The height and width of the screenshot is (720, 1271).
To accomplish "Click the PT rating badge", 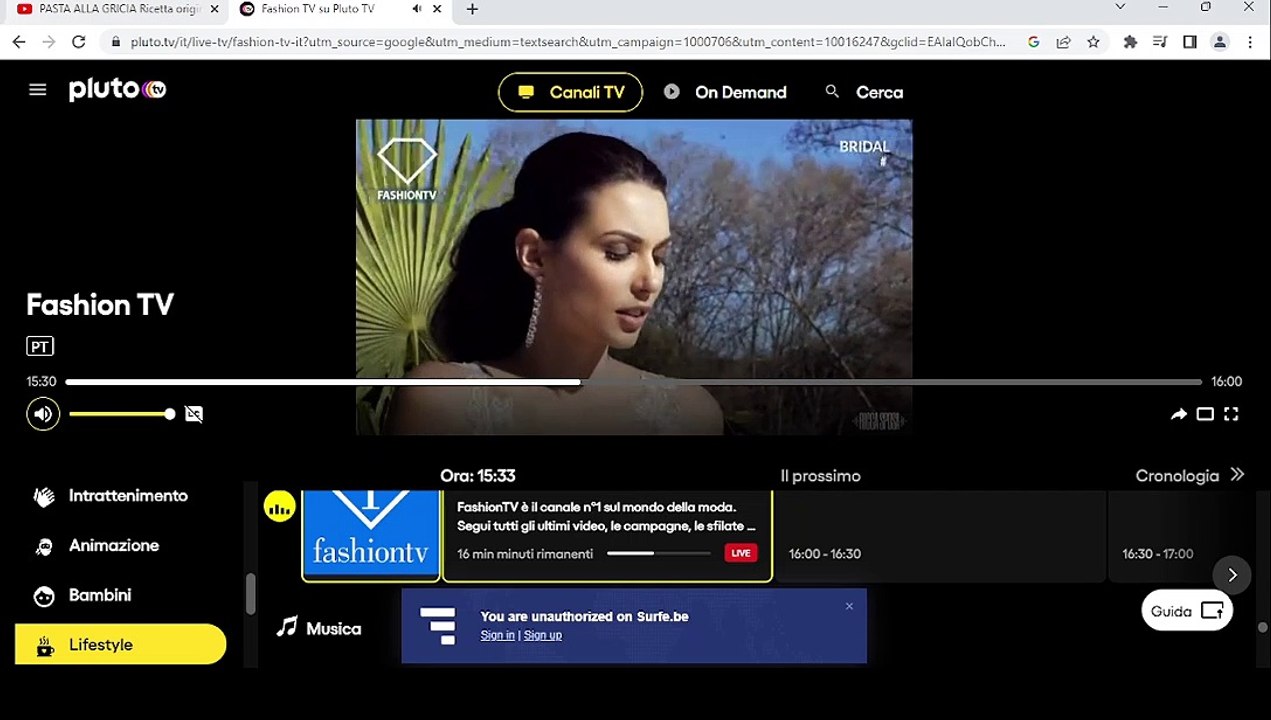I will pos(40,347).
